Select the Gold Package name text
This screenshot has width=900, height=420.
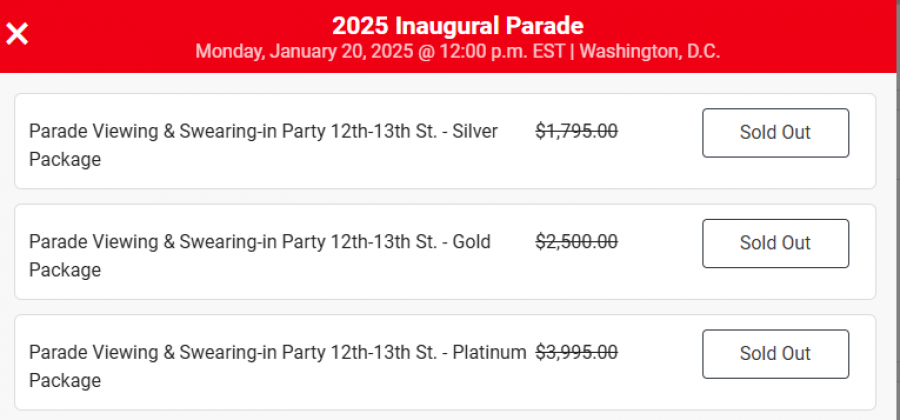click(x=259, y=243)
